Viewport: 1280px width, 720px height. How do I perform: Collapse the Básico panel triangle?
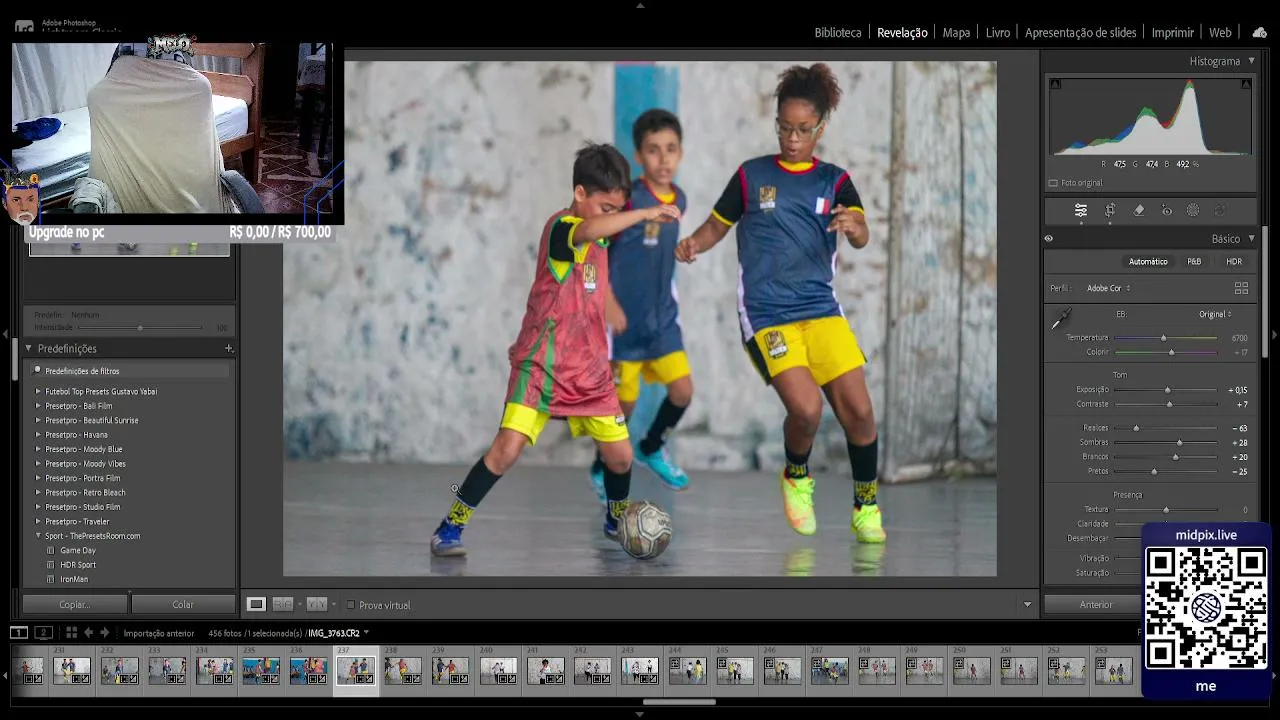pos(1251,239)
